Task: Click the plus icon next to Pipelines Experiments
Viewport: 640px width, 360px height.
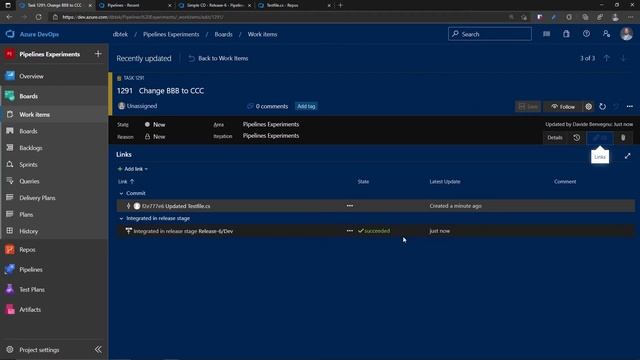Action: [x=98, y=54]
